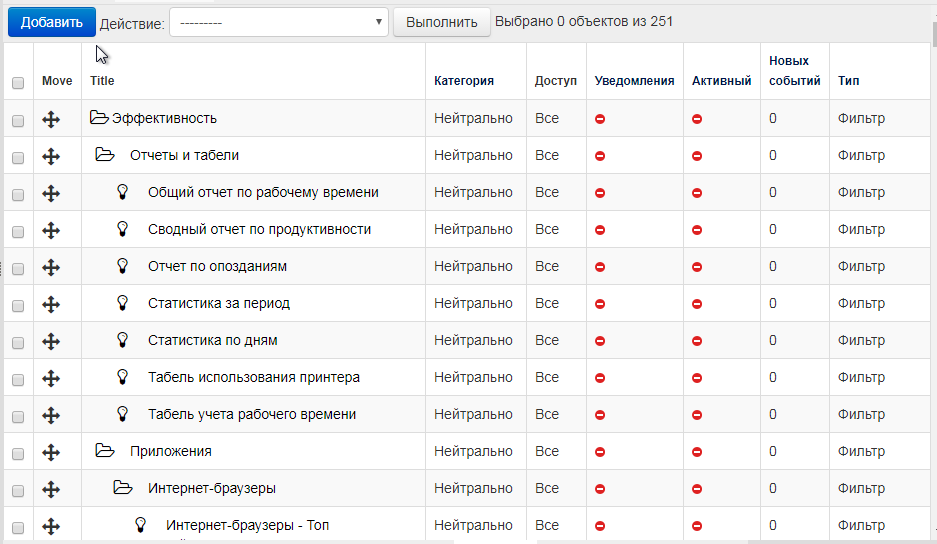937x544 pixels.
Task: Collapse the Отчеты и табели folder
Action: pos(105,155)
